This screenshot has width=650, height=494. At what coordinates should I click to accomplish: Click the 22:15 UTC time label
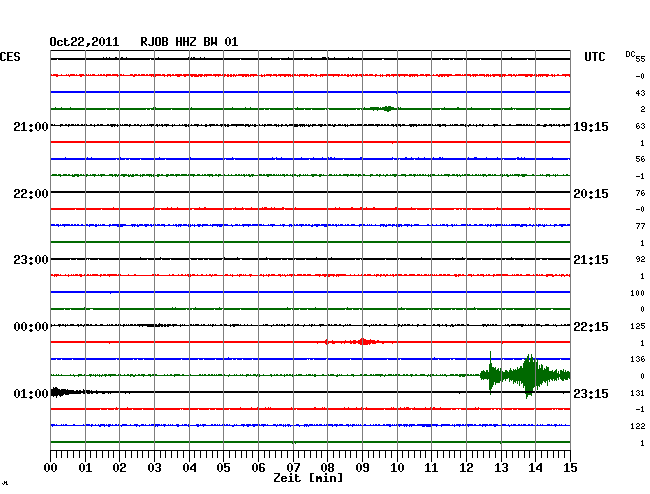click(x=591, y=327)
